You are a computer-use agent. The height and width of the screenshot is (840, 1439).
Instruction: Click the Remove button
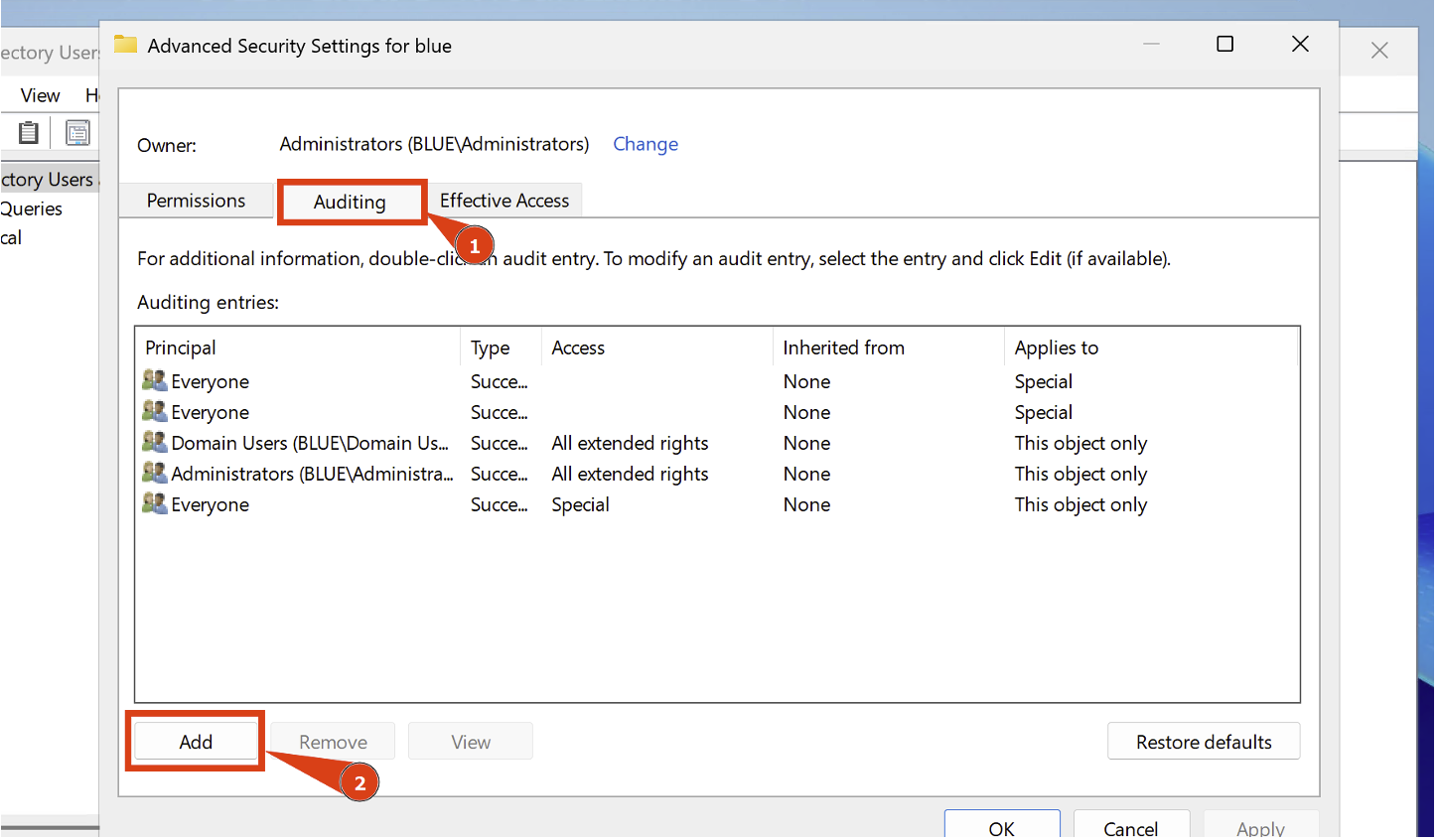coord(332,741)
